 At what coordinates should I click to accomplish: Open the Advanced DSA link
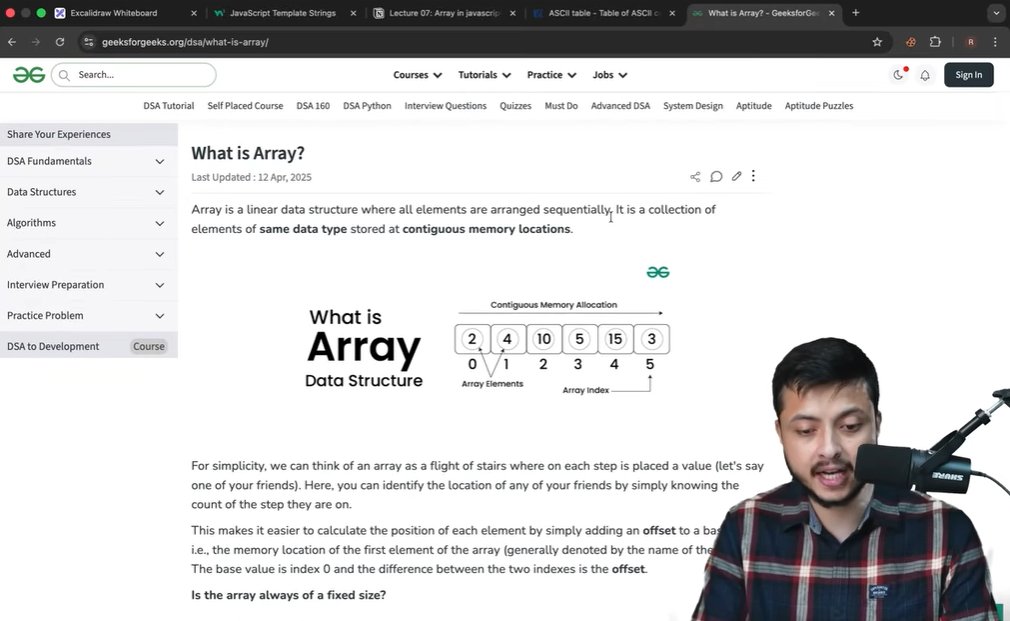point(620,106)
